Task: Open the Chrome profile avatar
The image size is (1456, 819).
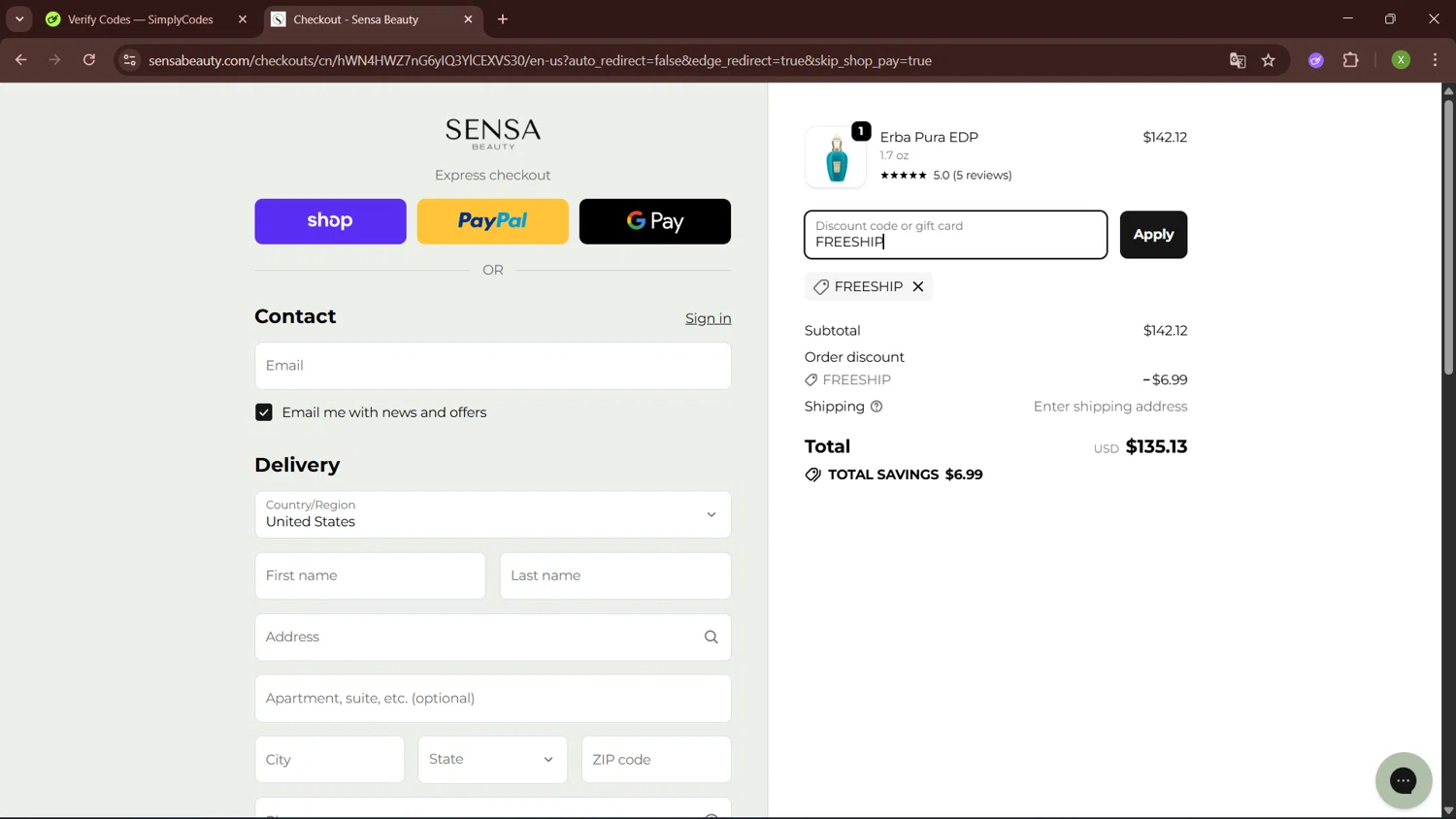Action: coord(1401,60)
